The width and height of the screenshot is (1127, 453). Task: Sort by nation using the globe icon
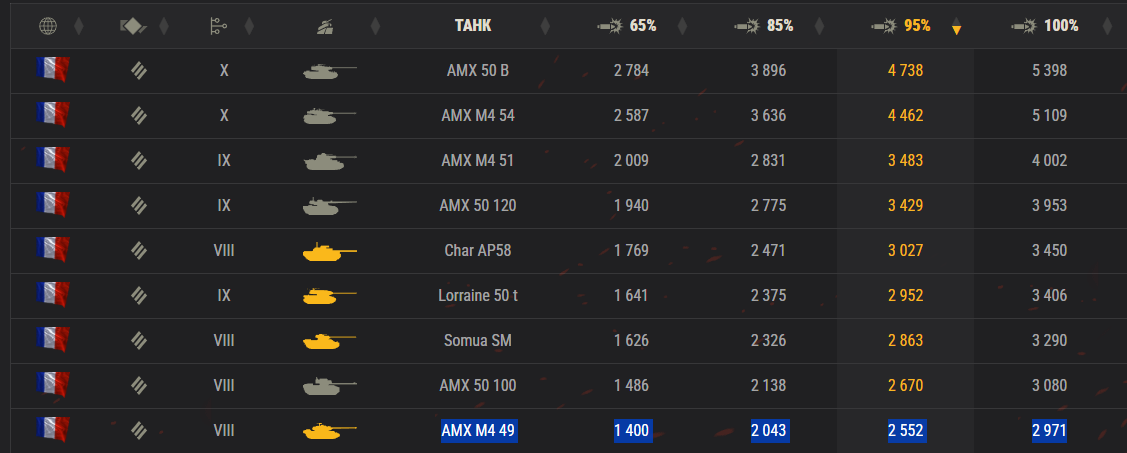point(47,27)
